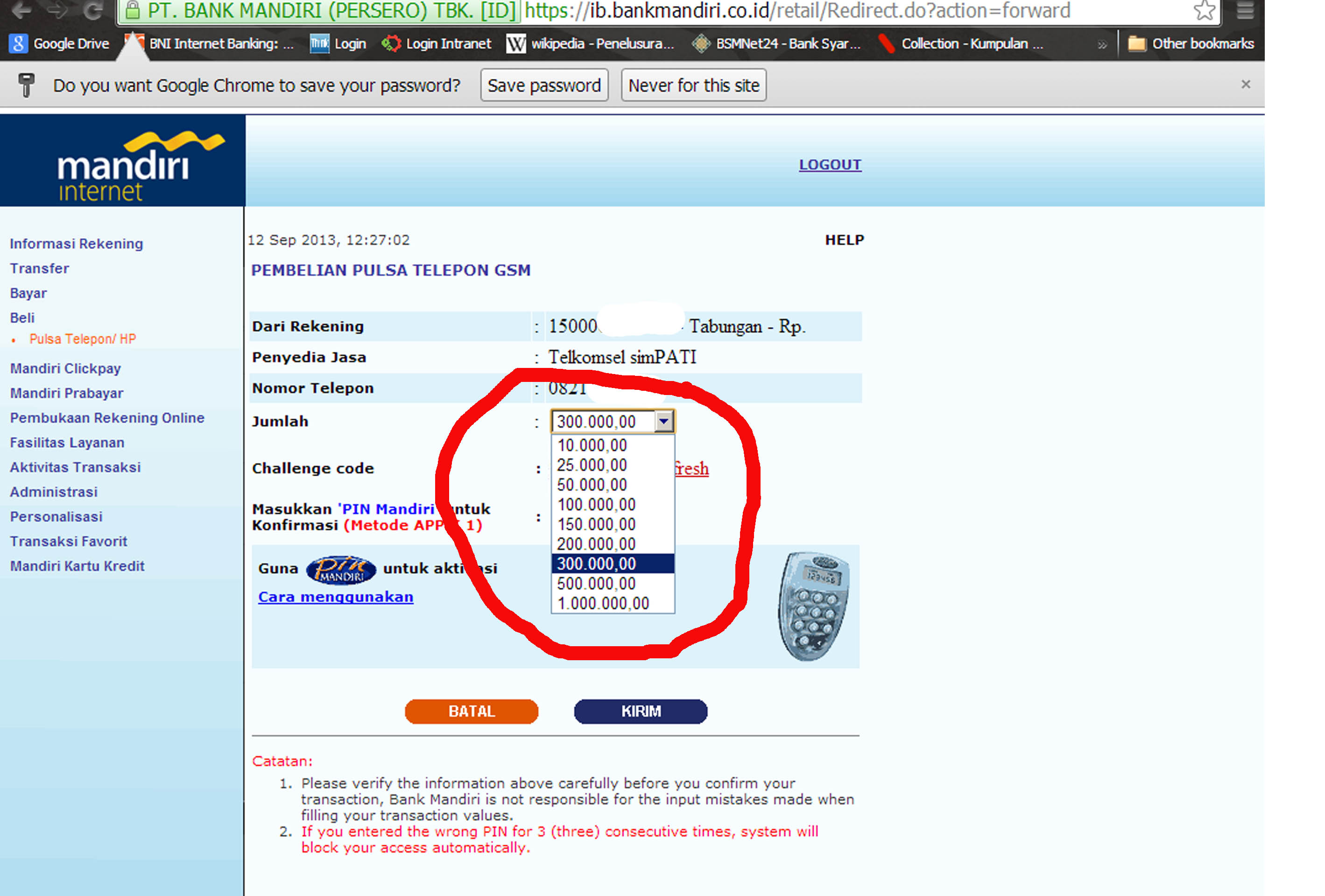This screenshot has height=896, width=1325.
Task: Click the red Refresh challenge code link
Action: point(691,468)
